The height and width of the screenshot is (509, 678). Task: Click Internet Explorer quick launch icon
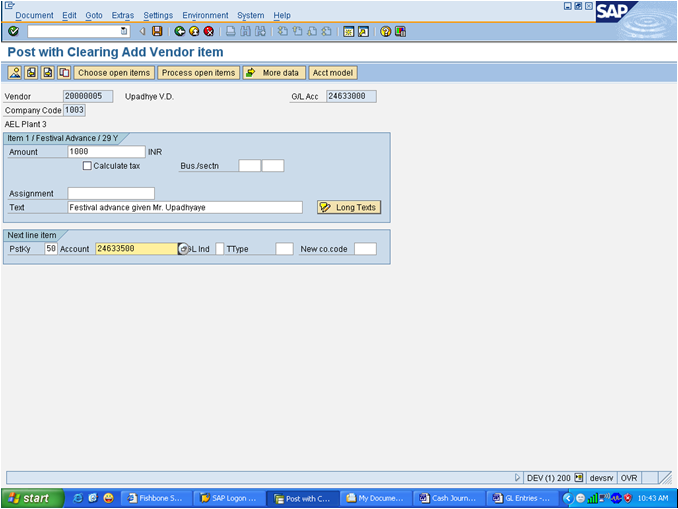(78, 498)
